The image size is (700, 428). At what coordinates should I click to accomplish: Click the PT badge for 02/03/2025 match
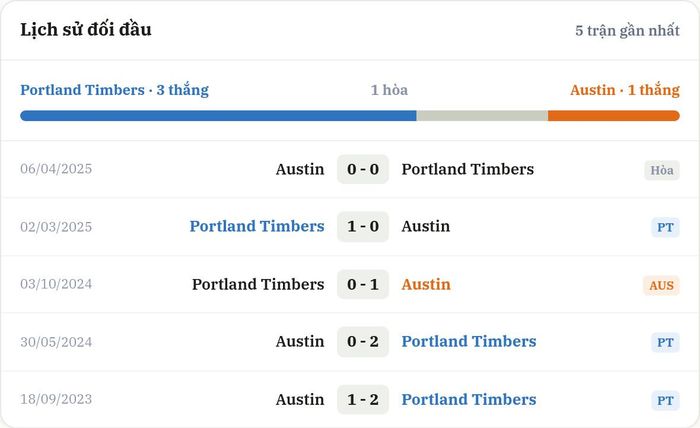665,227
